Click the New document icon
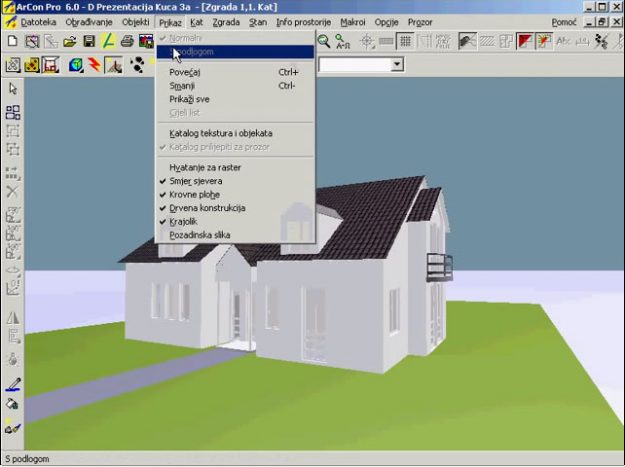 [x=12, y=41]
